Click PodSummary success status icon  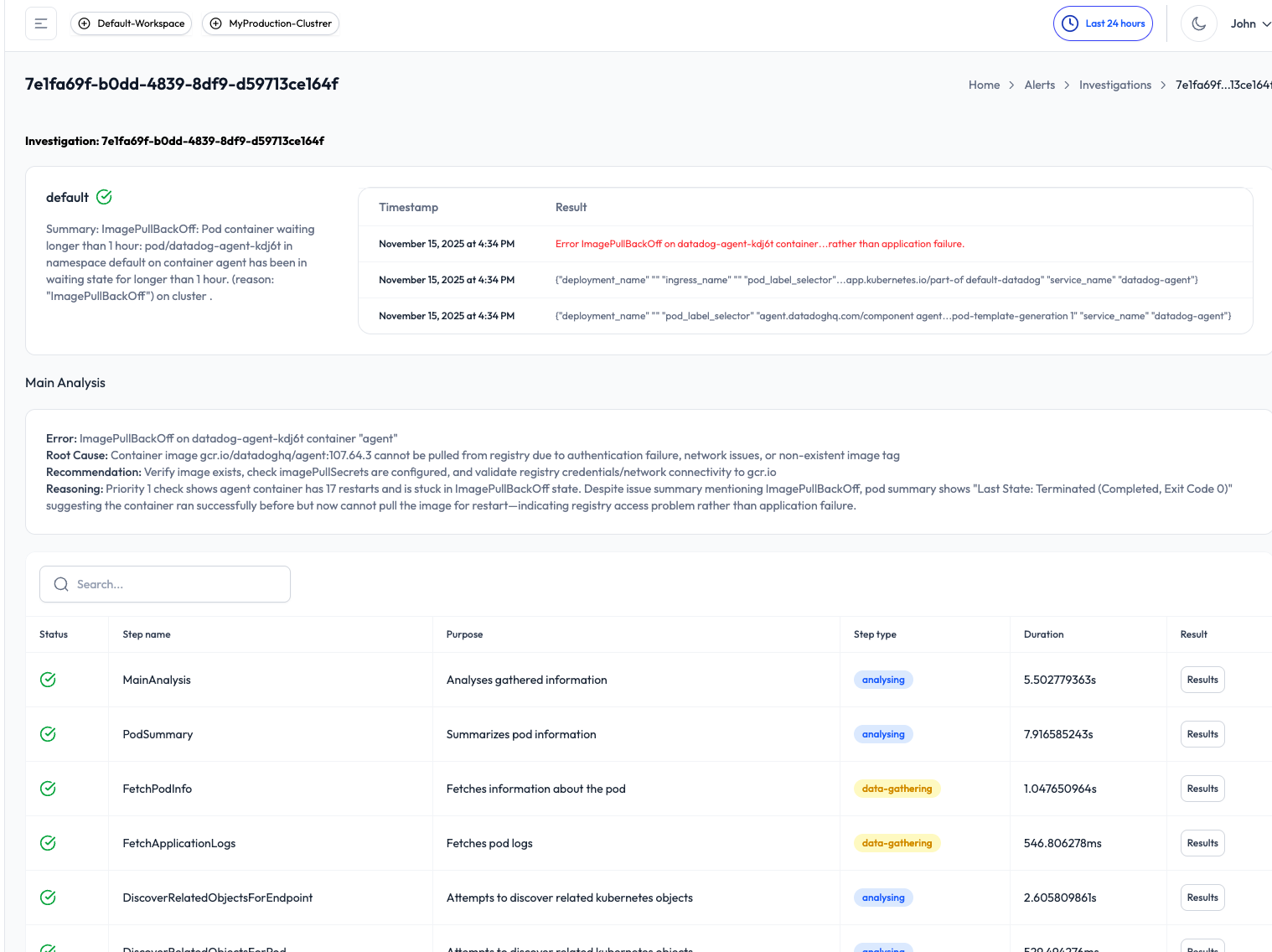click(49, 734)
